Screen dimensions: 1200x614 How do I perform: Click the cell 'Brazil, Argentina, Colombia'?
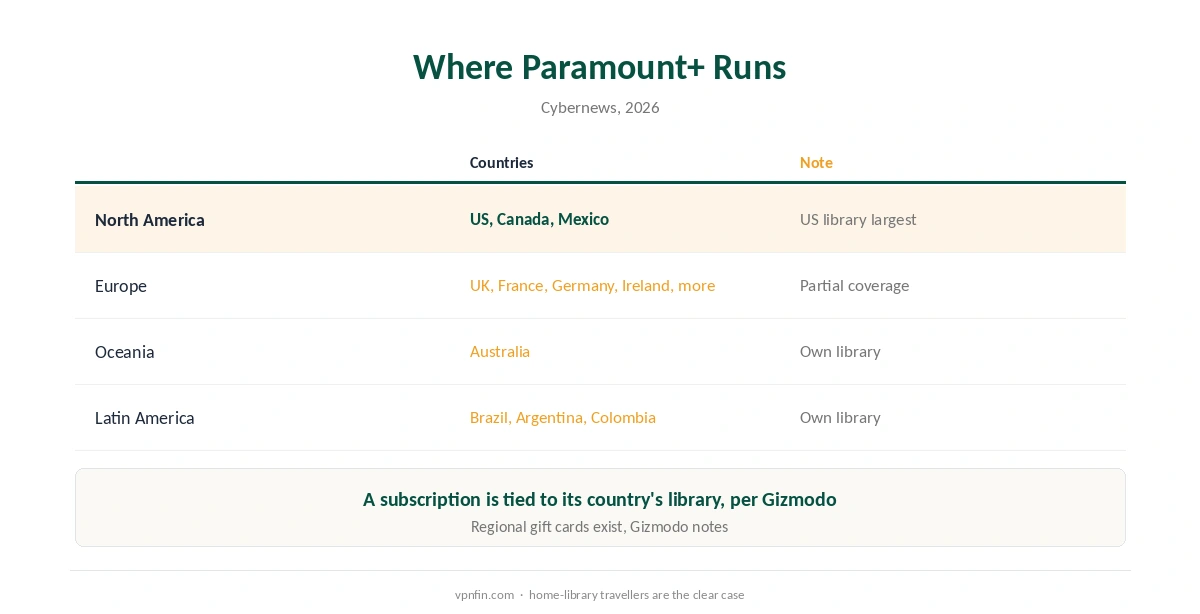[x=563, y=417]
